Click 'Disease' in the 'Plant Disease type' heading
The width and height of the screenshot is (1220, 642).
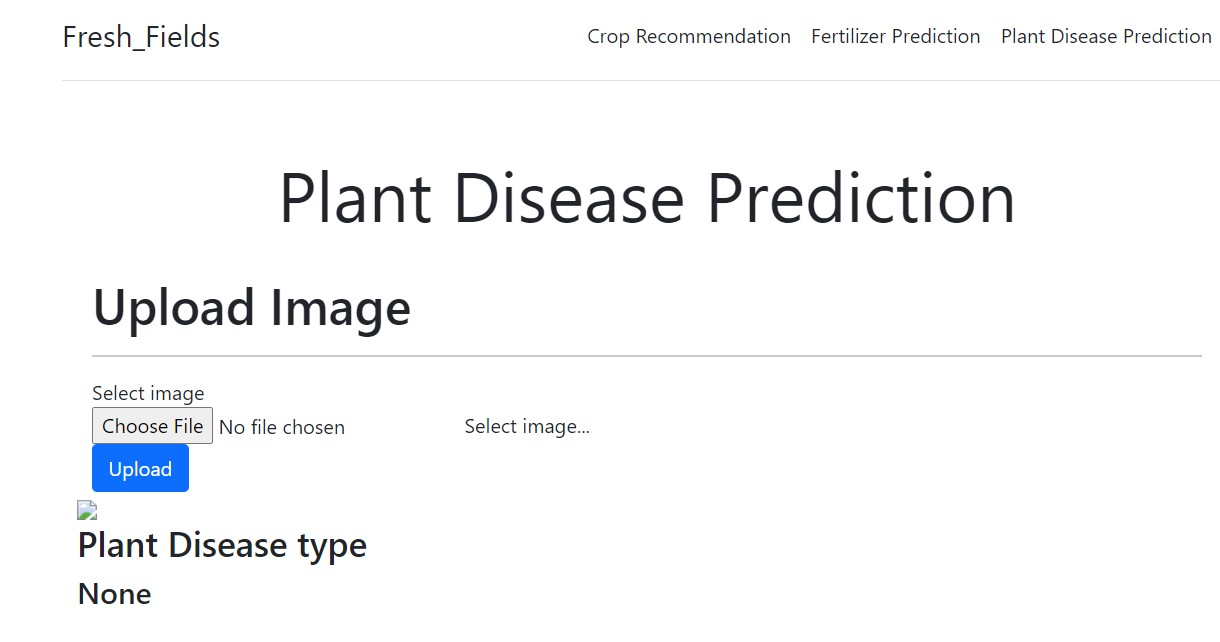click(x=228, y=546)
